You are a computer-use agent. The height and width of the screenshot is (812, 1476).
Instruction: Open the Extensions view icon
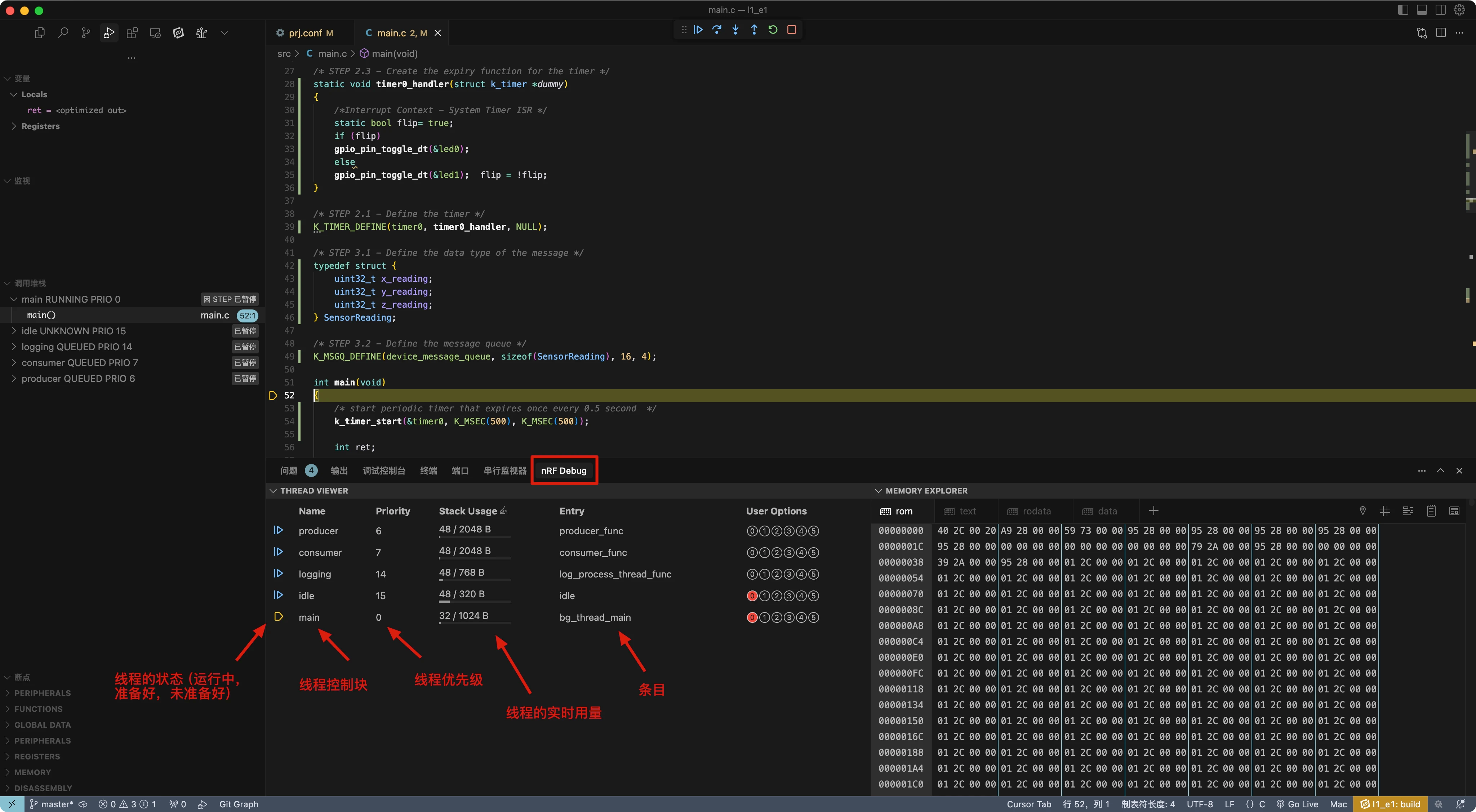coord(132,33)
